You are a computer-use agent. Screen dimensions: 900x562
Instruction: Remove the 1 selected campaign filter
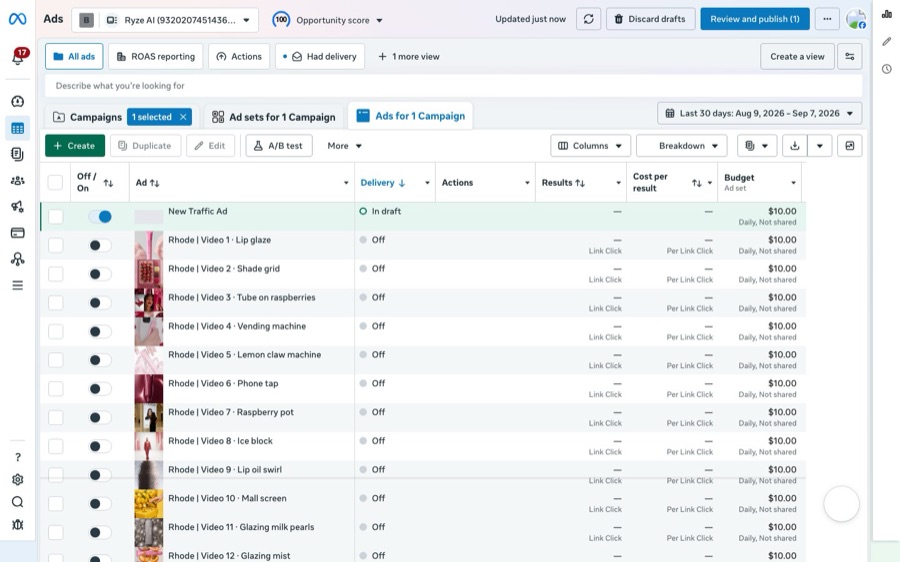tap(183, 117)
